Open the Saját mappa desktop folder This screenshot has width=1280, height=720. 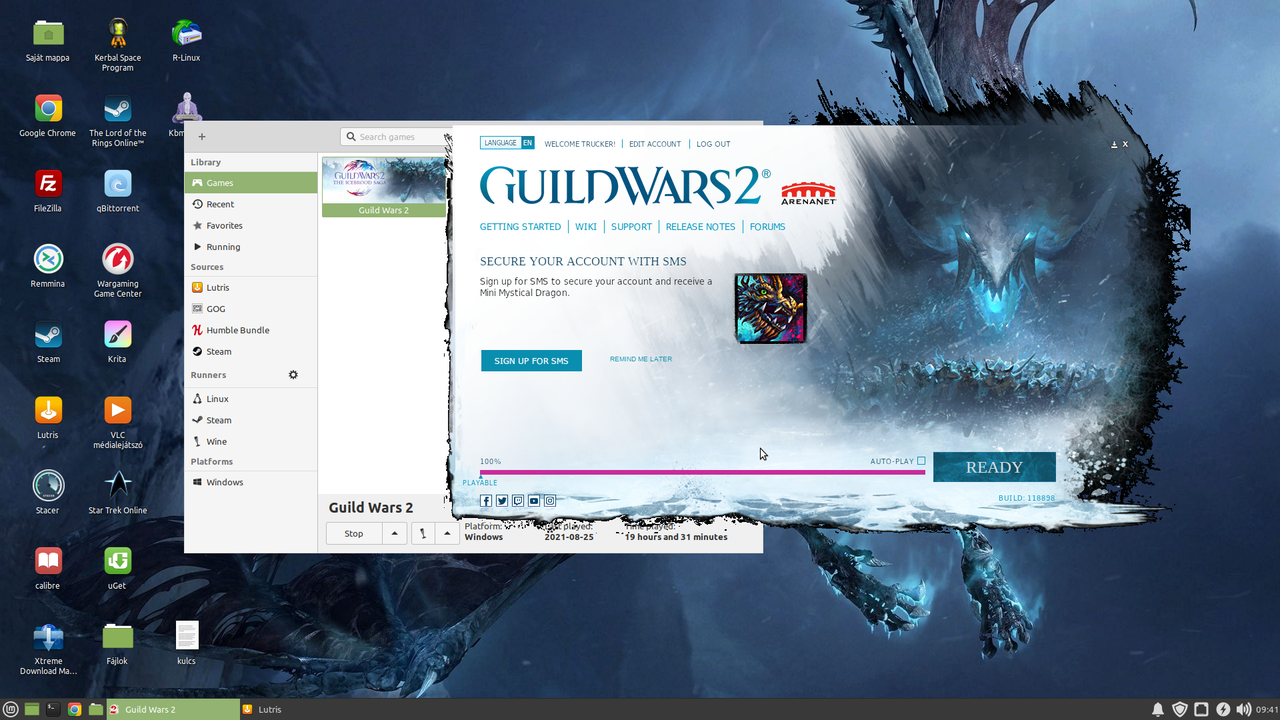click(x=48, y=40)
